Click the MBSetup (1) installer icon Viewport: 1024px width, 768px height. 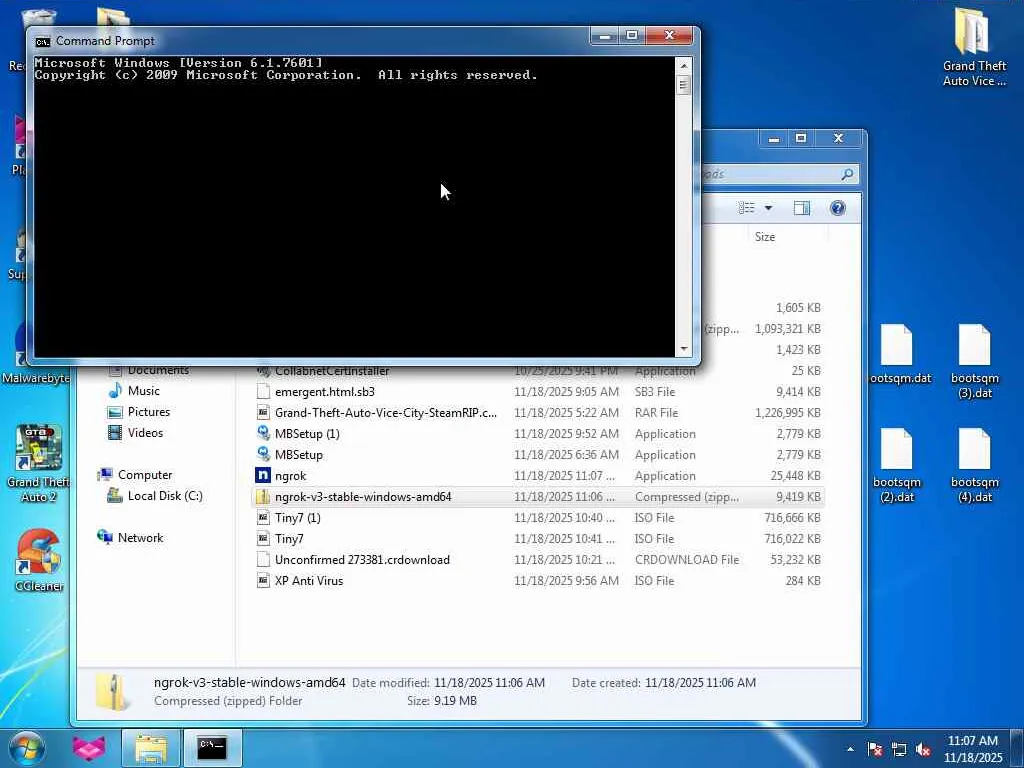click(263, 434)
